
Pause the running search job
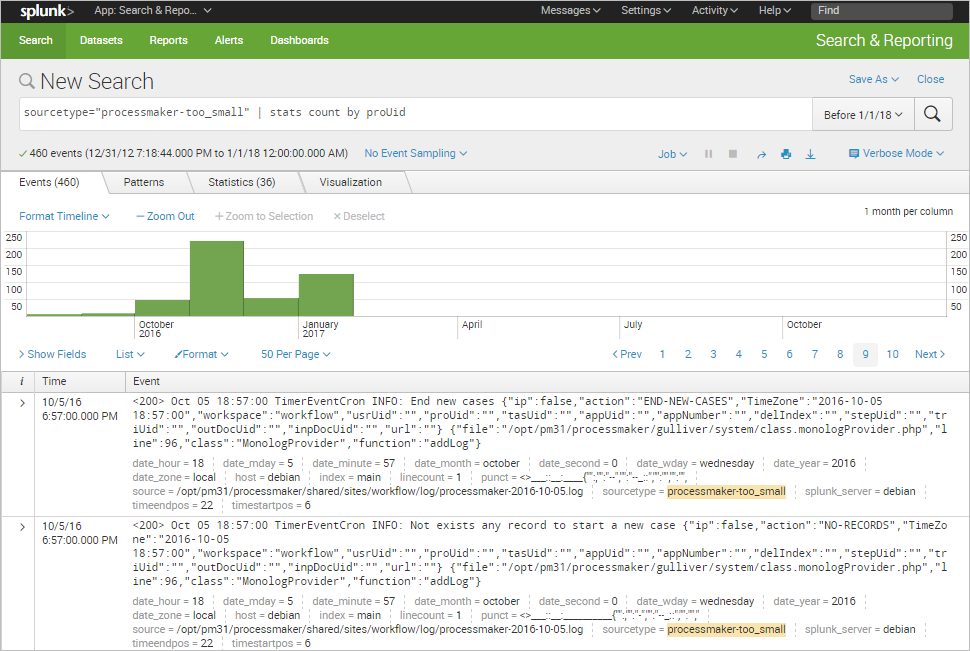[x=708, y=154]
